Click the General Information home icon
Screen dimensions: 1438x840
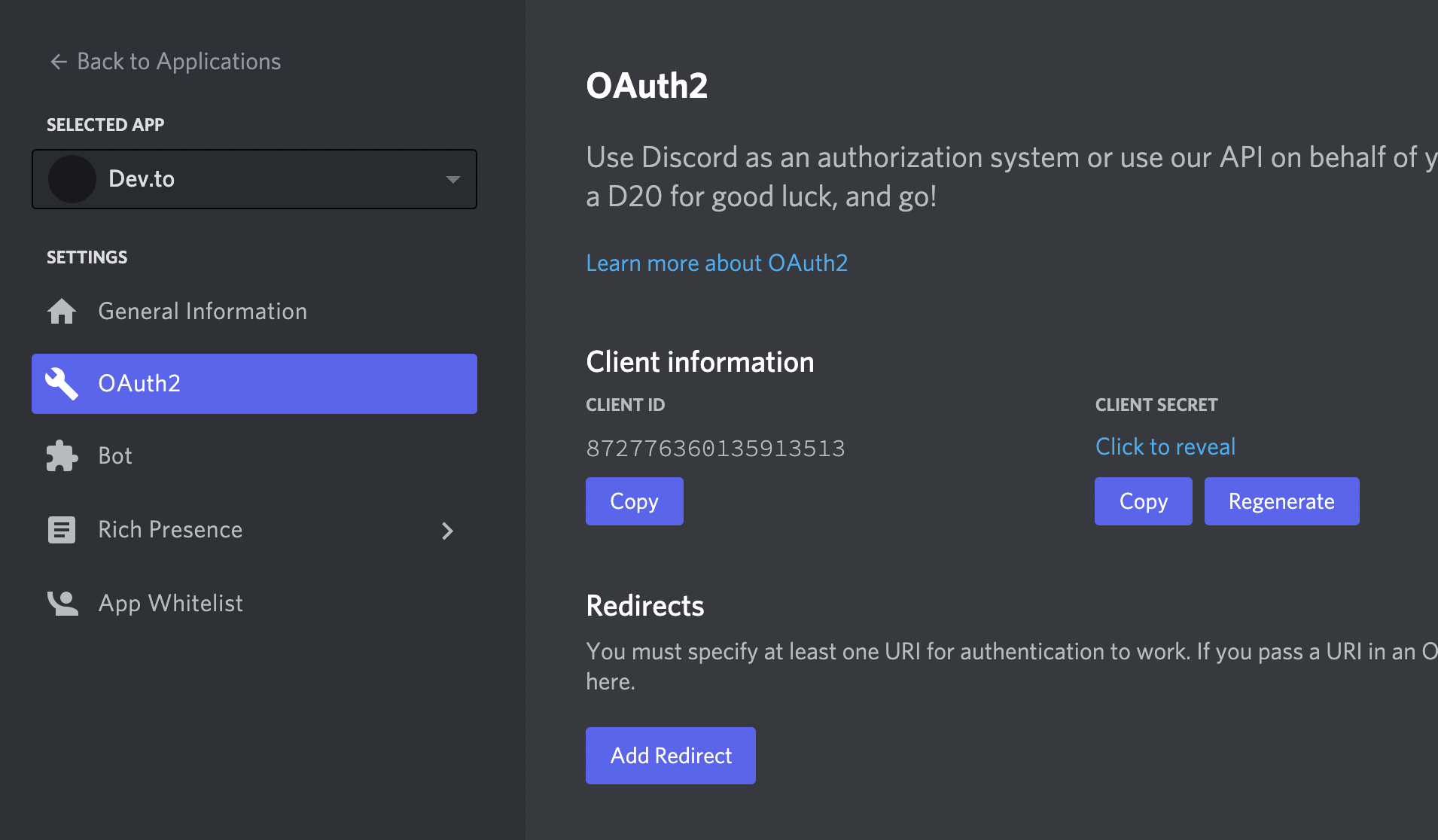click(62, 312)
